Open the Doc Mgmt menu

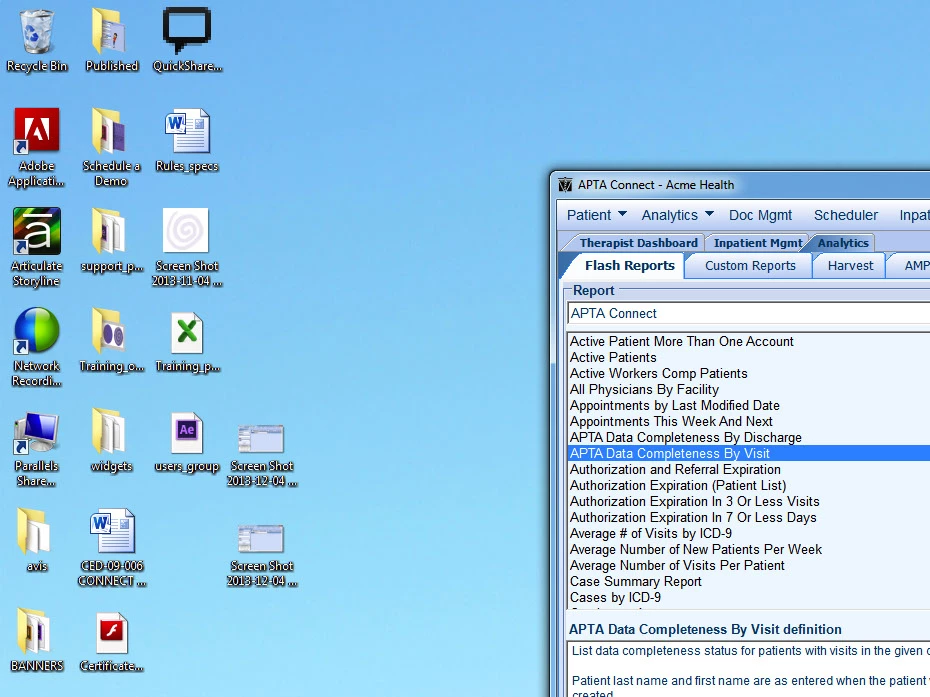click(x=760, y=215)
